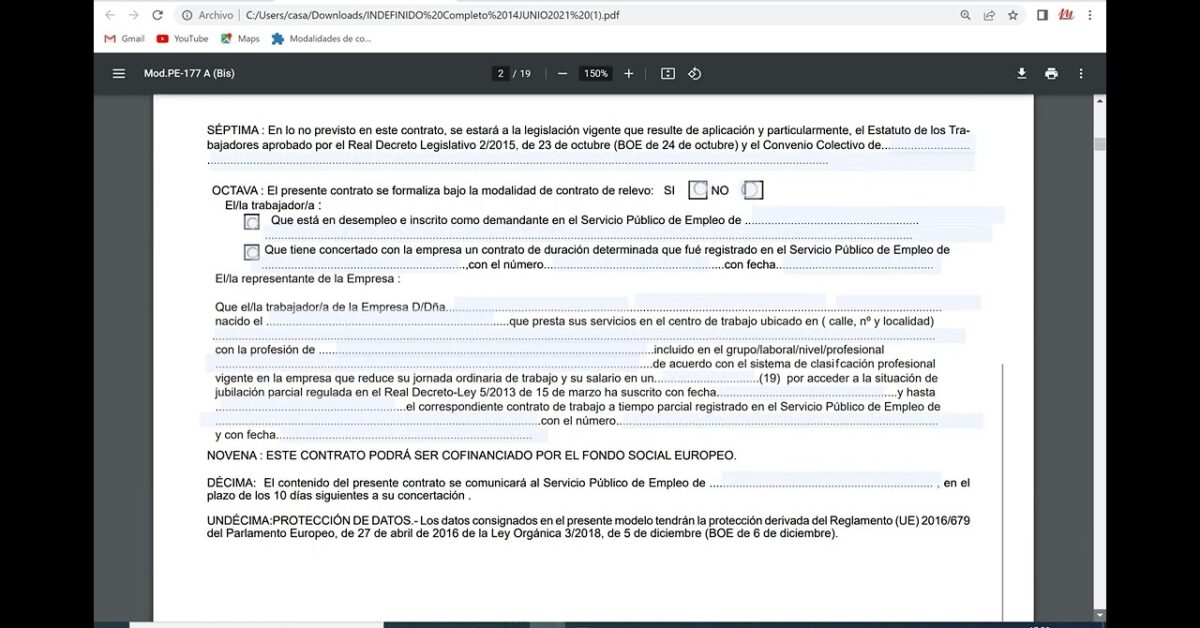
Task: Tick the 'Que está en desempleo' checkbox
Action: click(x=252, y=222)
